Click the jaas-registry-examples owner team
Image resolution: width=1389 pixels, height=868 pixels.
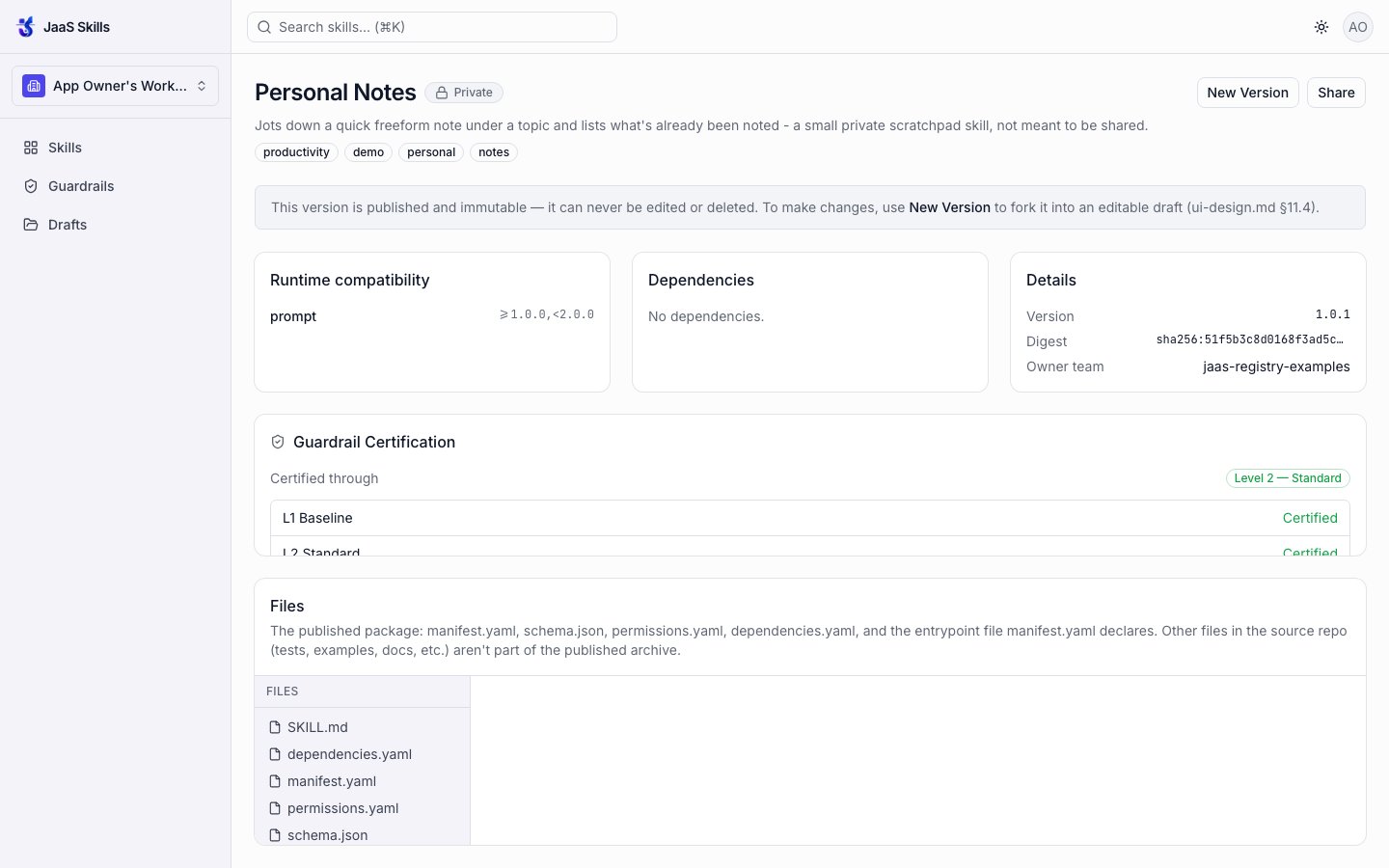[x=1276, y=366]
